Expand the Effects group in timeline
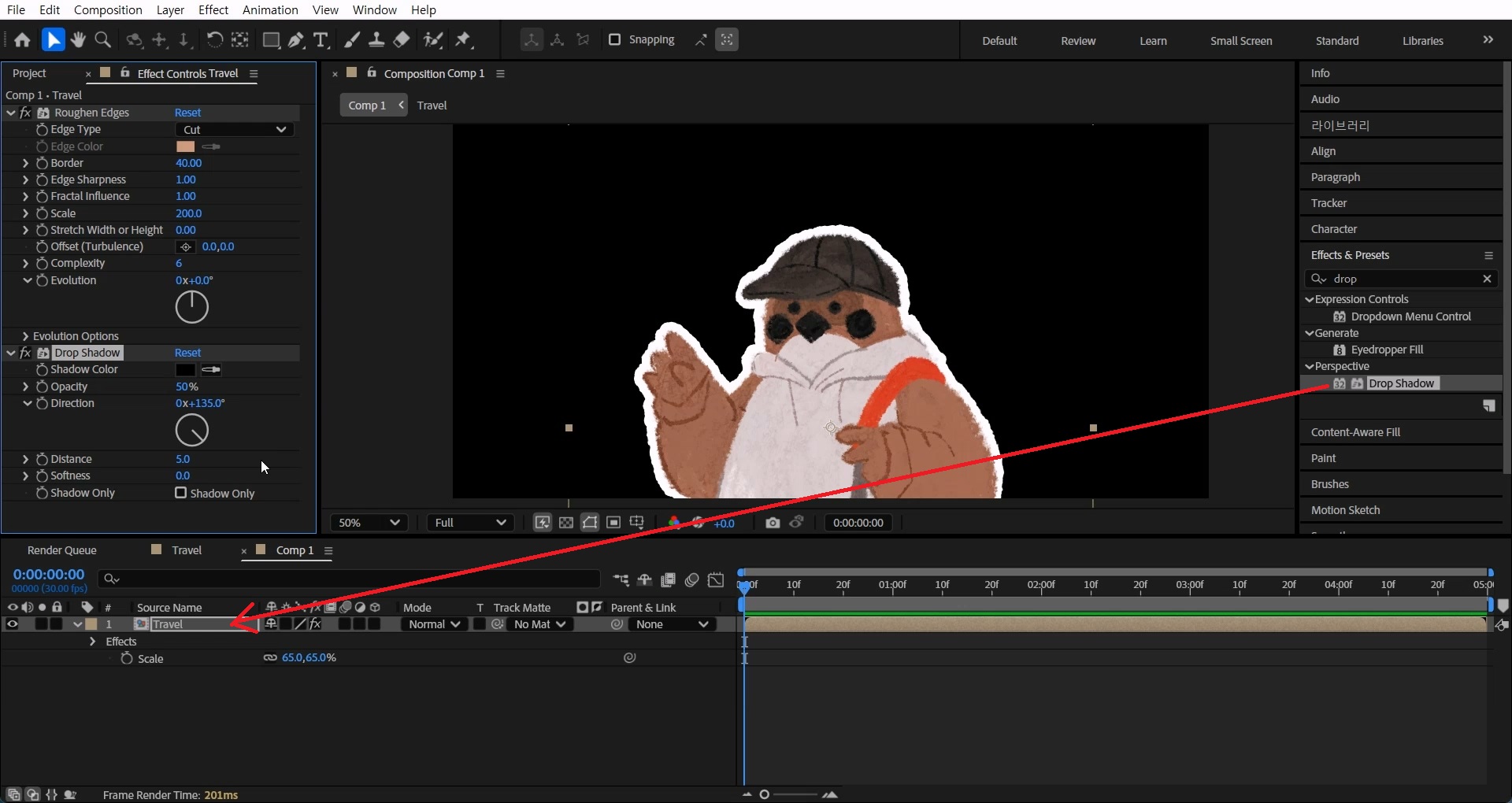This screenshot has width=1512, height=803. [x=92, y=642]
